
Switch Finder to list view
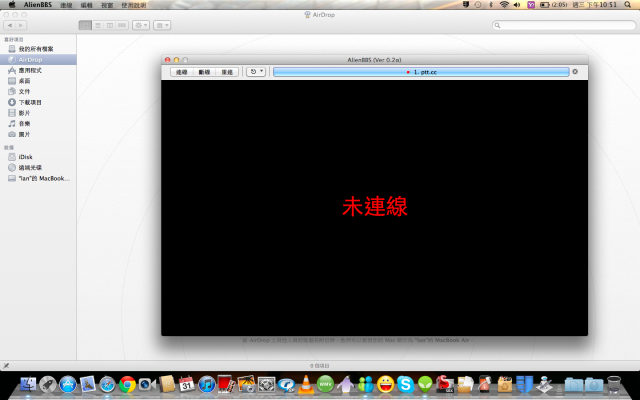98,25
